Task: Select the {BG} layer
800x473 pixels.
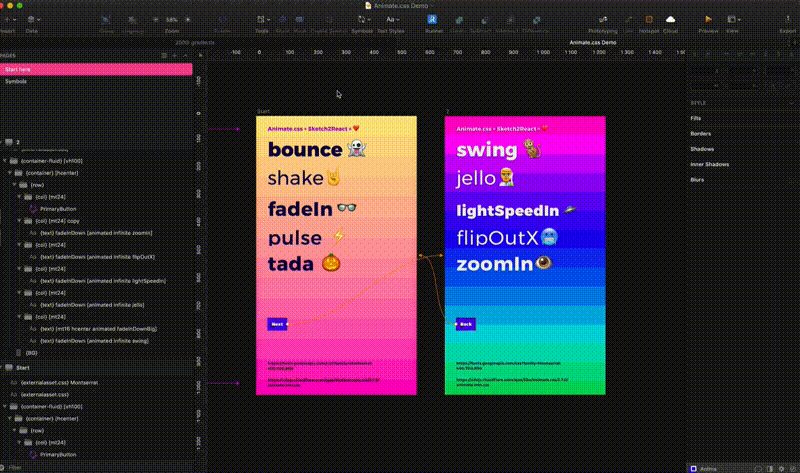Action: click(31, 353)
